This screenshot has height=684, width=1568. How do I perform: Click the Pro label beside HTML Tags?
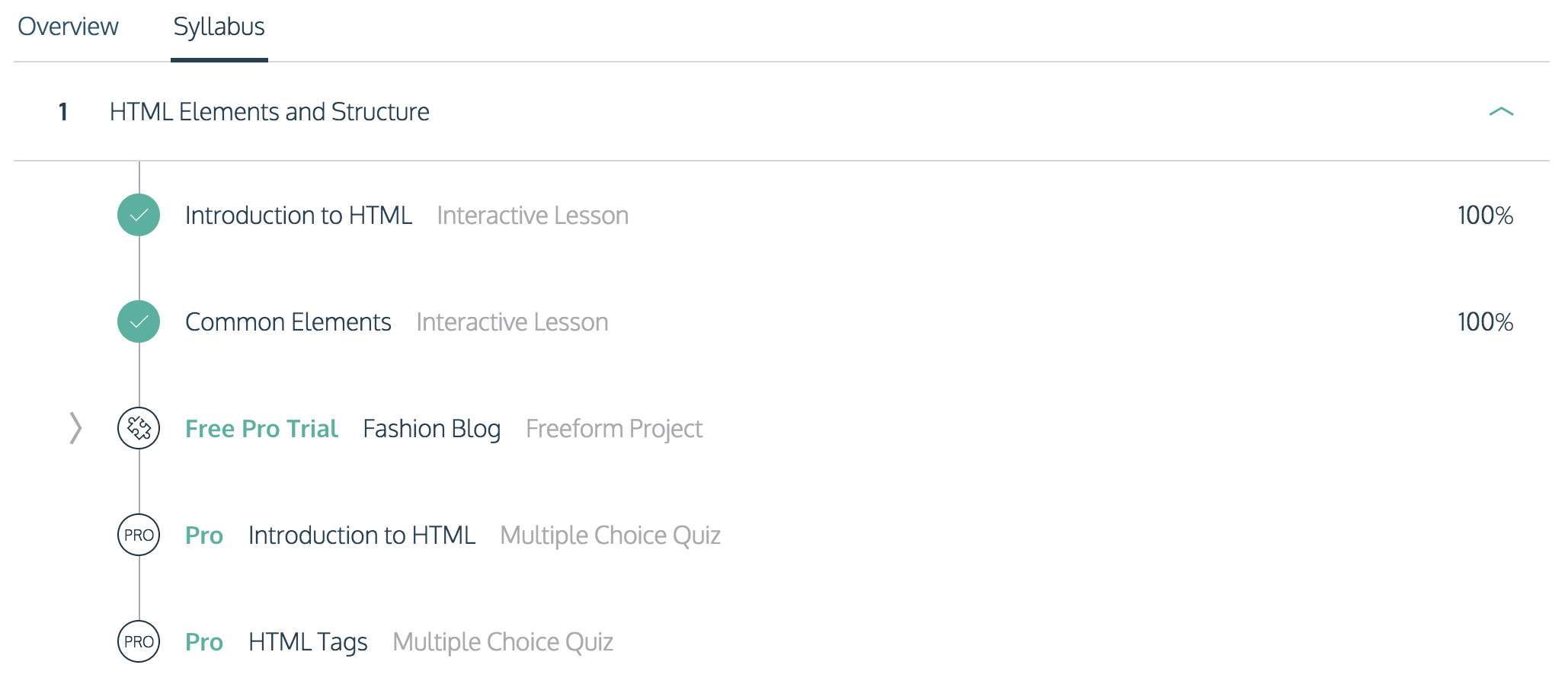pyautogui.click(x=204, y=642)
